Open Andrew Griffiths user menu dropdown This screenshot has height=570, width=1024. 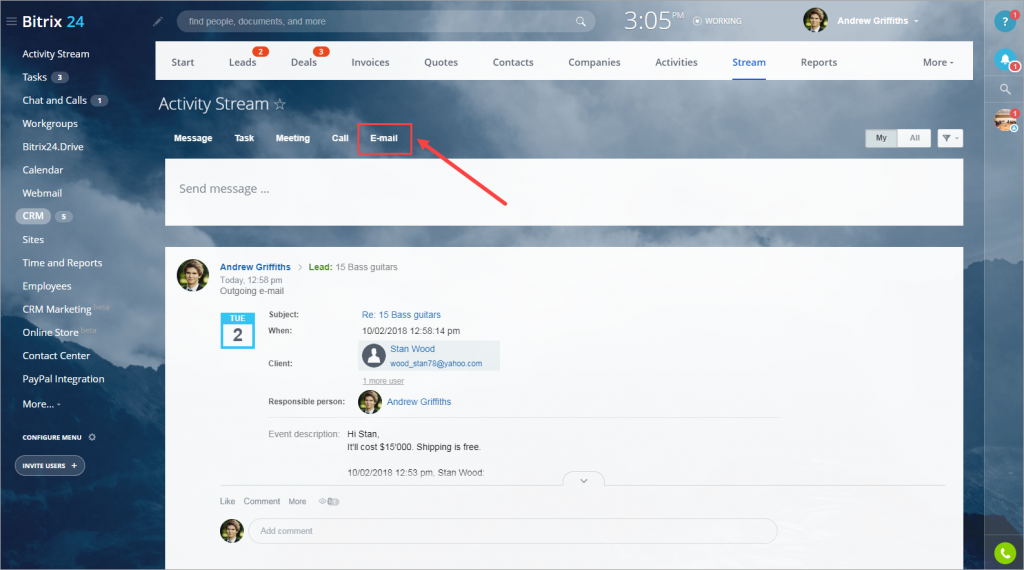pos(877,21)
